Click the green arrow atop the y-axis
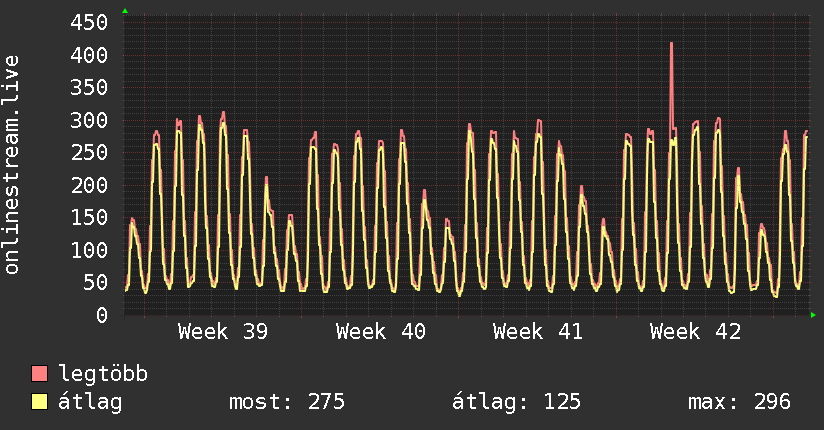This screenshot has height=430, width=824. pyautogui.click(x=125, y=11)
